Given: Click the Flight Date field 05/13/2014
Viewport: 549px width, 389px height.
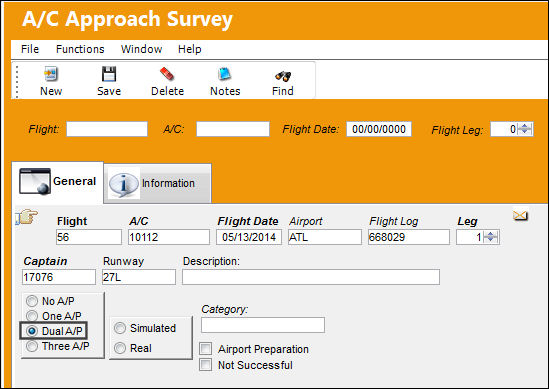Looking at the screenshot, I should pyautogui.click(x=249, y=237).
